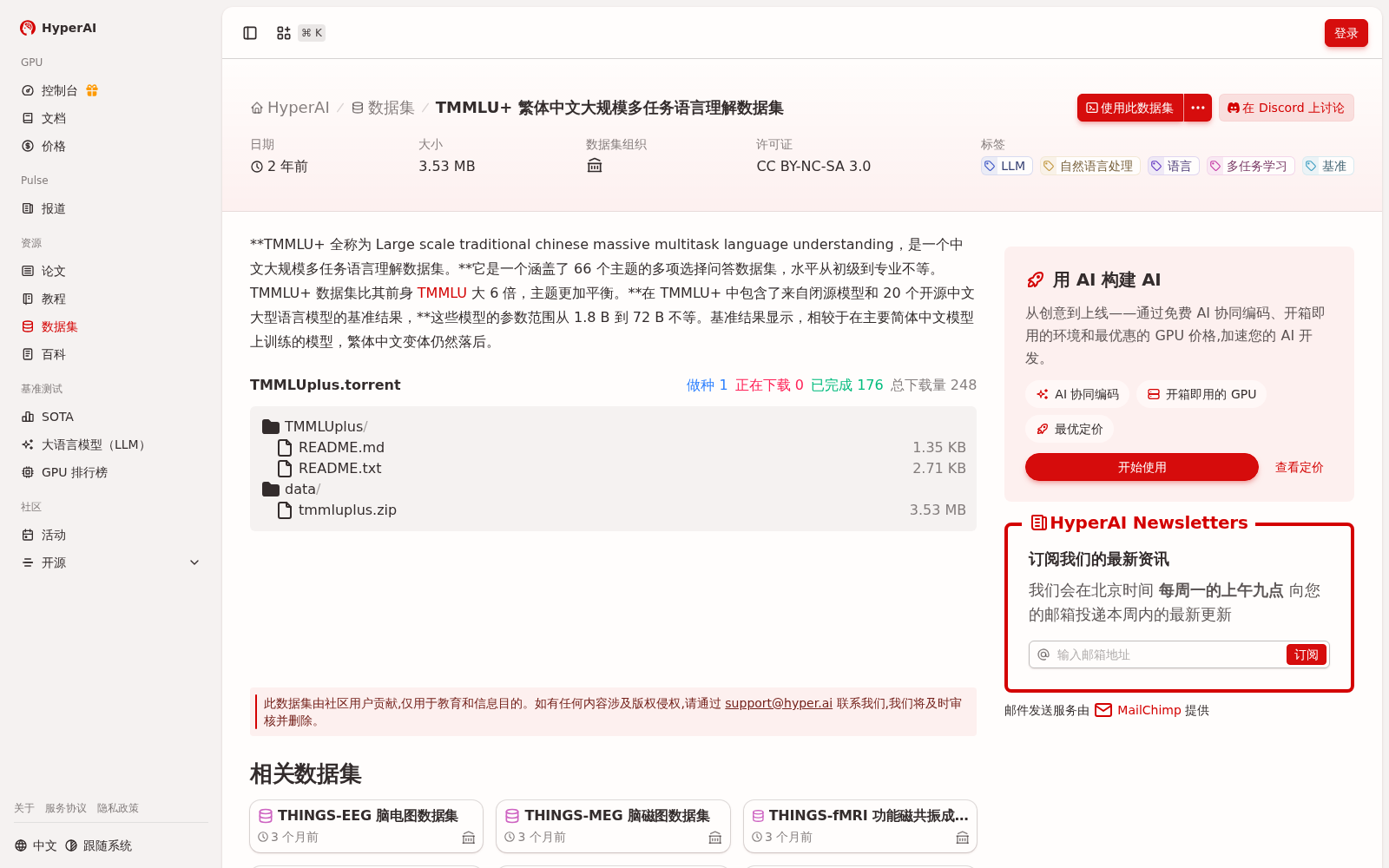Click the 登录 button

1346,33
